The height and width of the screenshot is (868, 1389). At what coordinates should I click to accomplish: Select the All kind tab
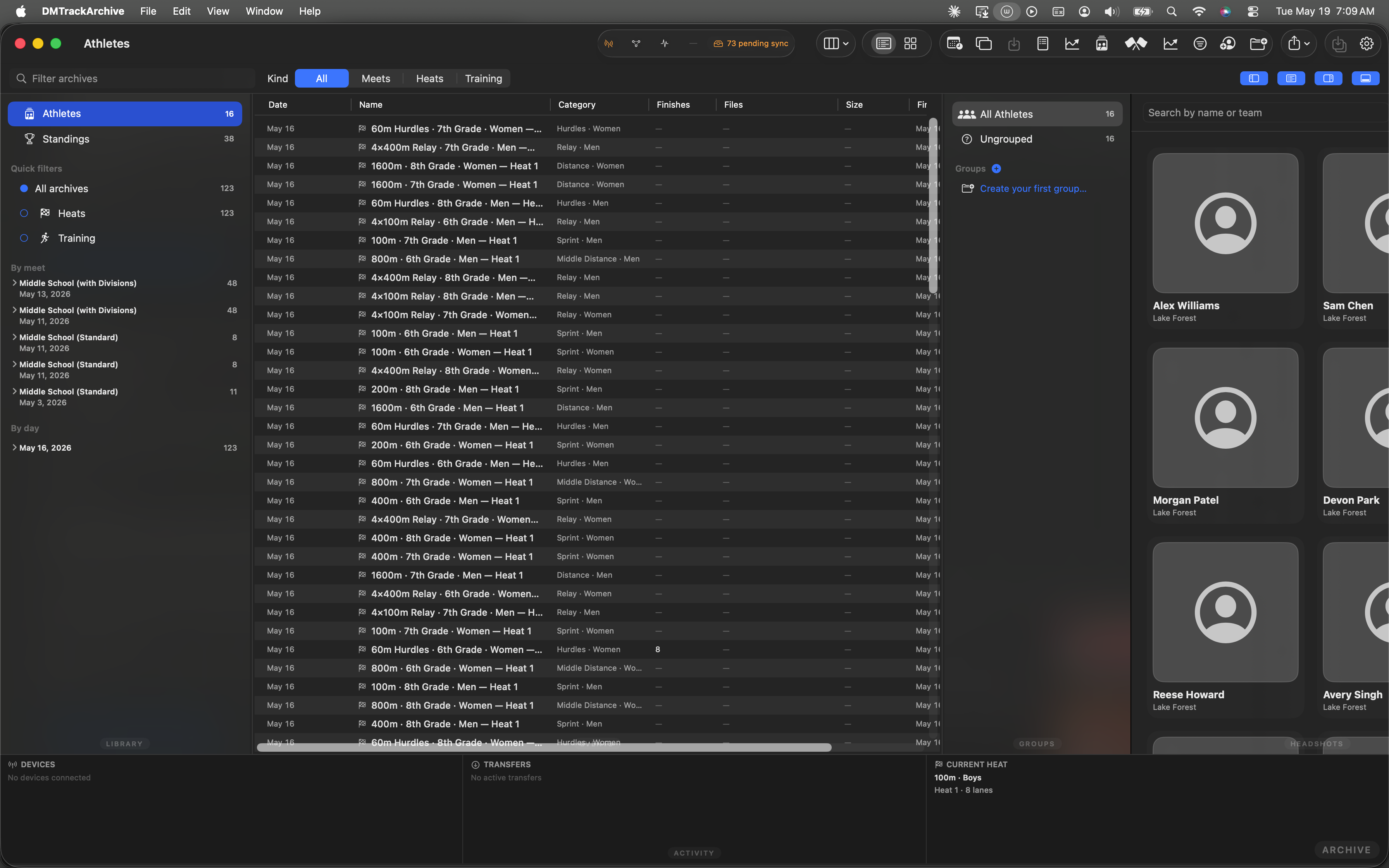321,79
